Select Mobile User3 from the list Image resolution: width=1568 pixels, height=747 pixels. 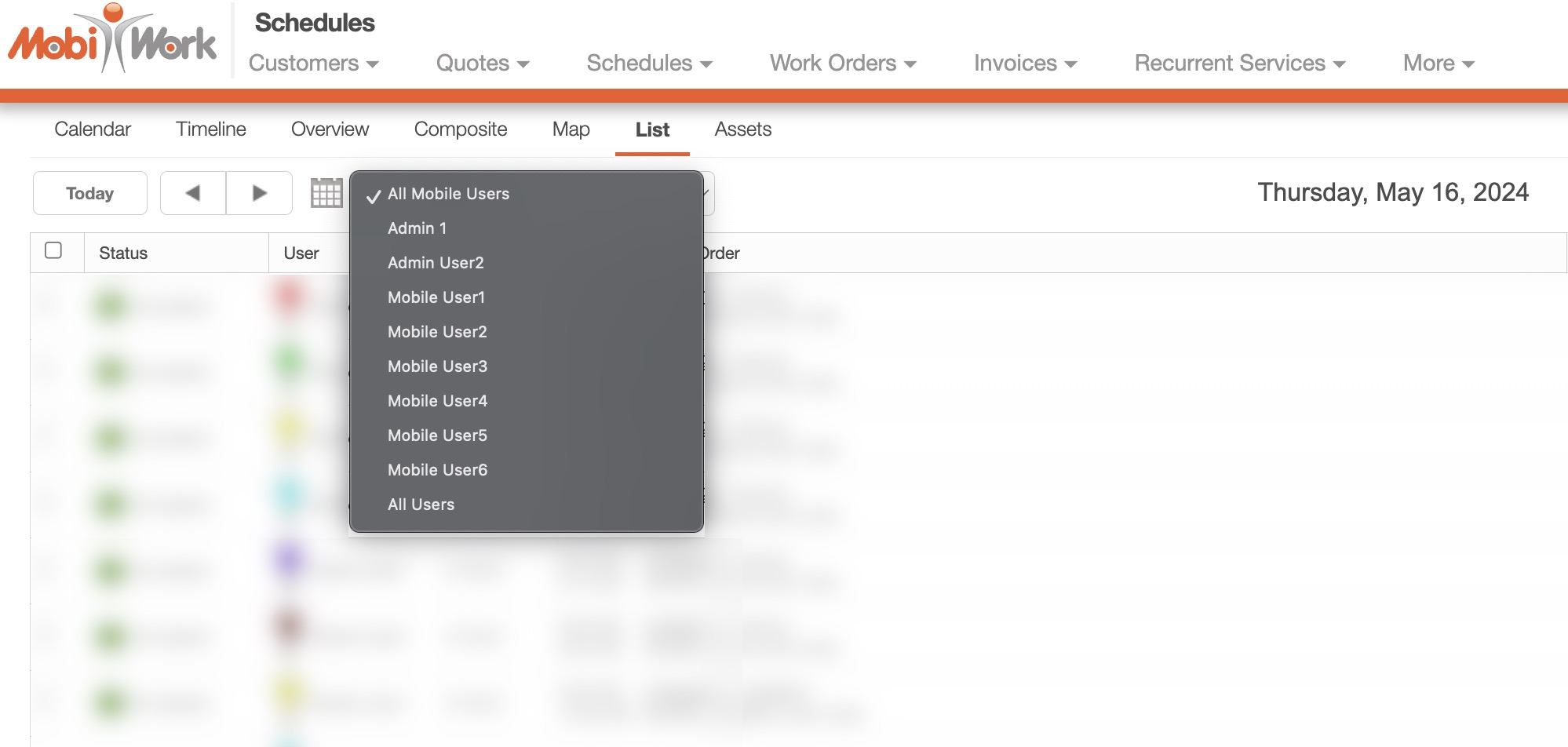pos(437,366)
